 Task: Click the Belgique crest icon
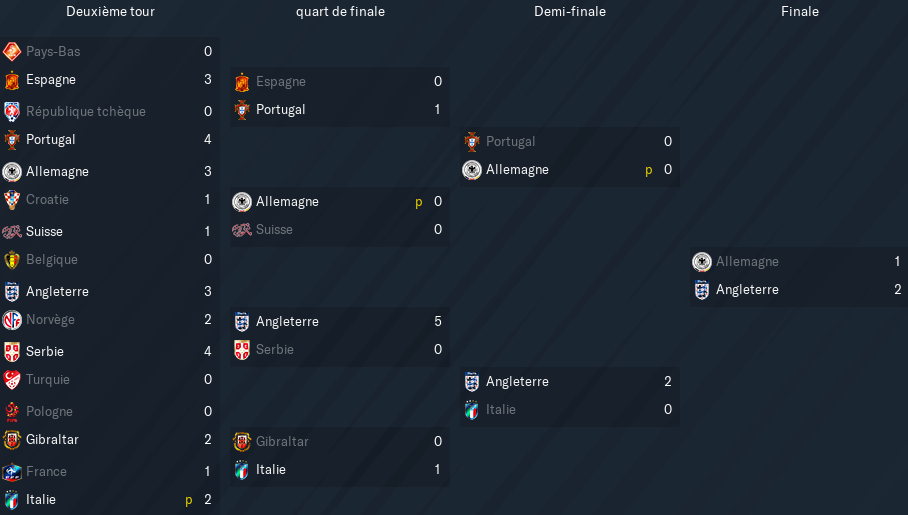click(12, 260)
